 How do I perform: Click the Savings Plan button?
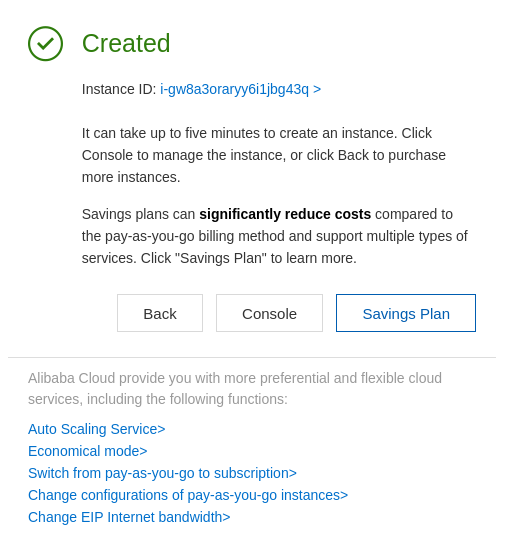(406, 313)
